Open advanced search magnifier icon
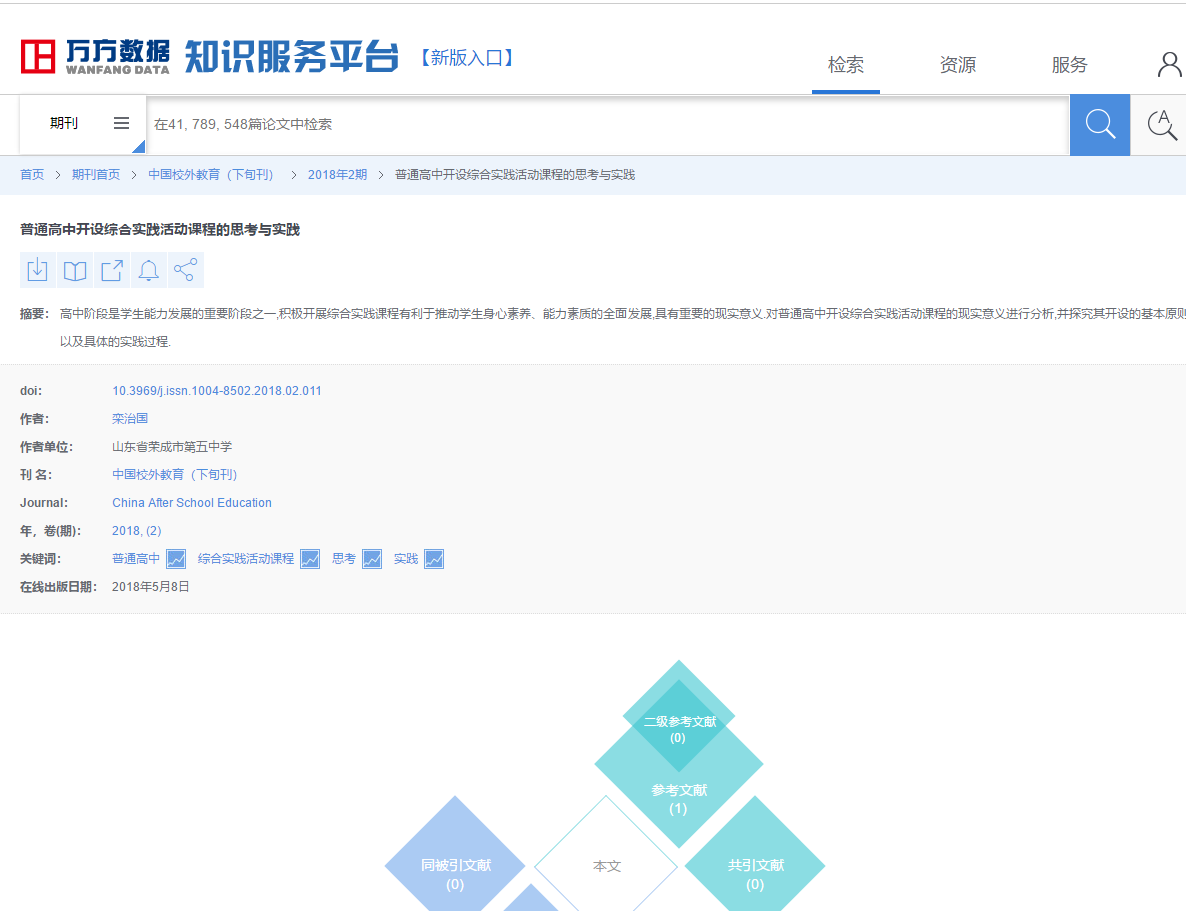The width and height of the screenshot is (1186, 911). click(1161, 125)
